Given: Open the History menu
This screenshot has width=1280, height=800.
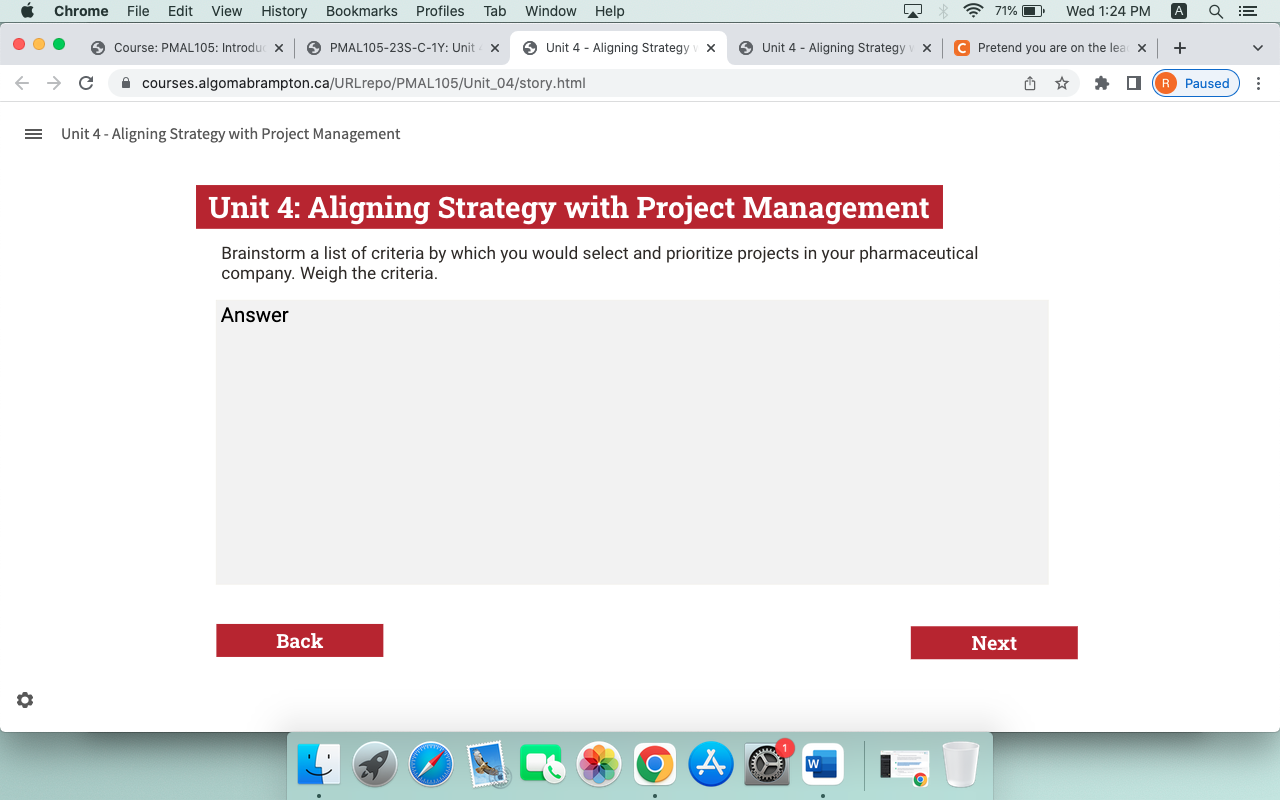Looking at the screenshot, I should pyautogui.click(x=284, y=11).
